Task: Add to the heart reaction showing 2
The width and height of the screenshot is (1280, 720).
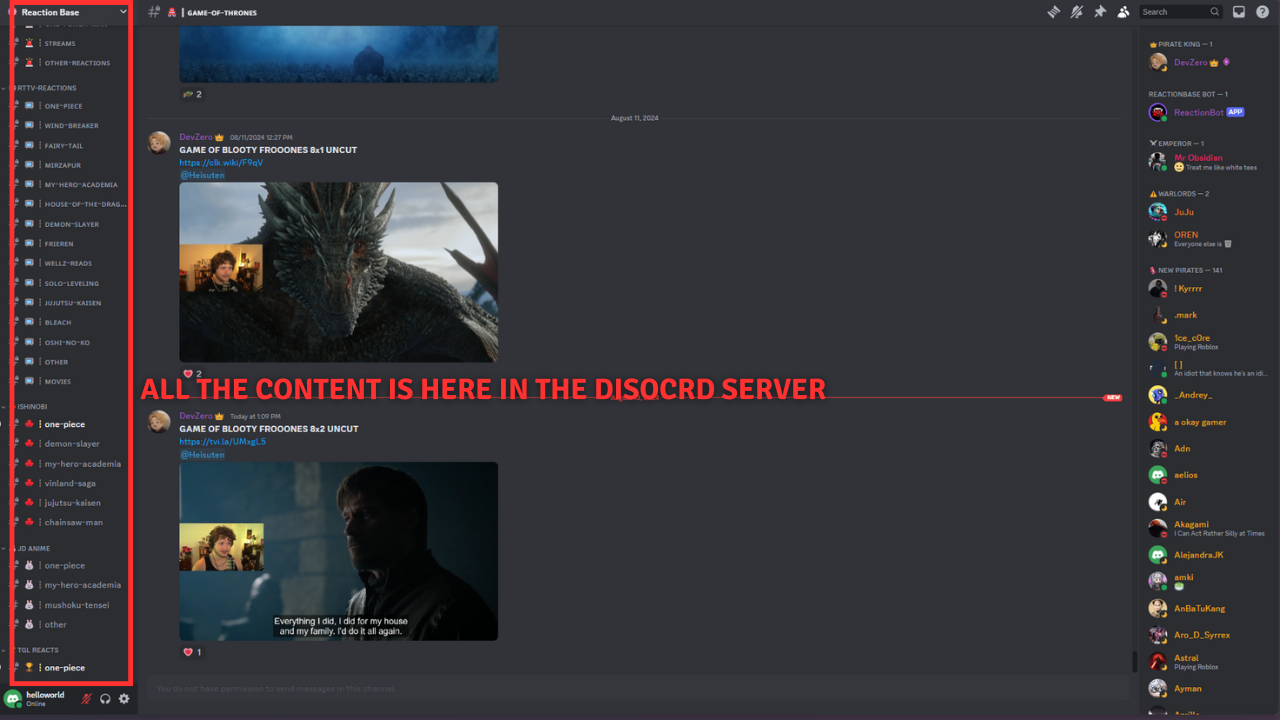Action: pos(192,373)
